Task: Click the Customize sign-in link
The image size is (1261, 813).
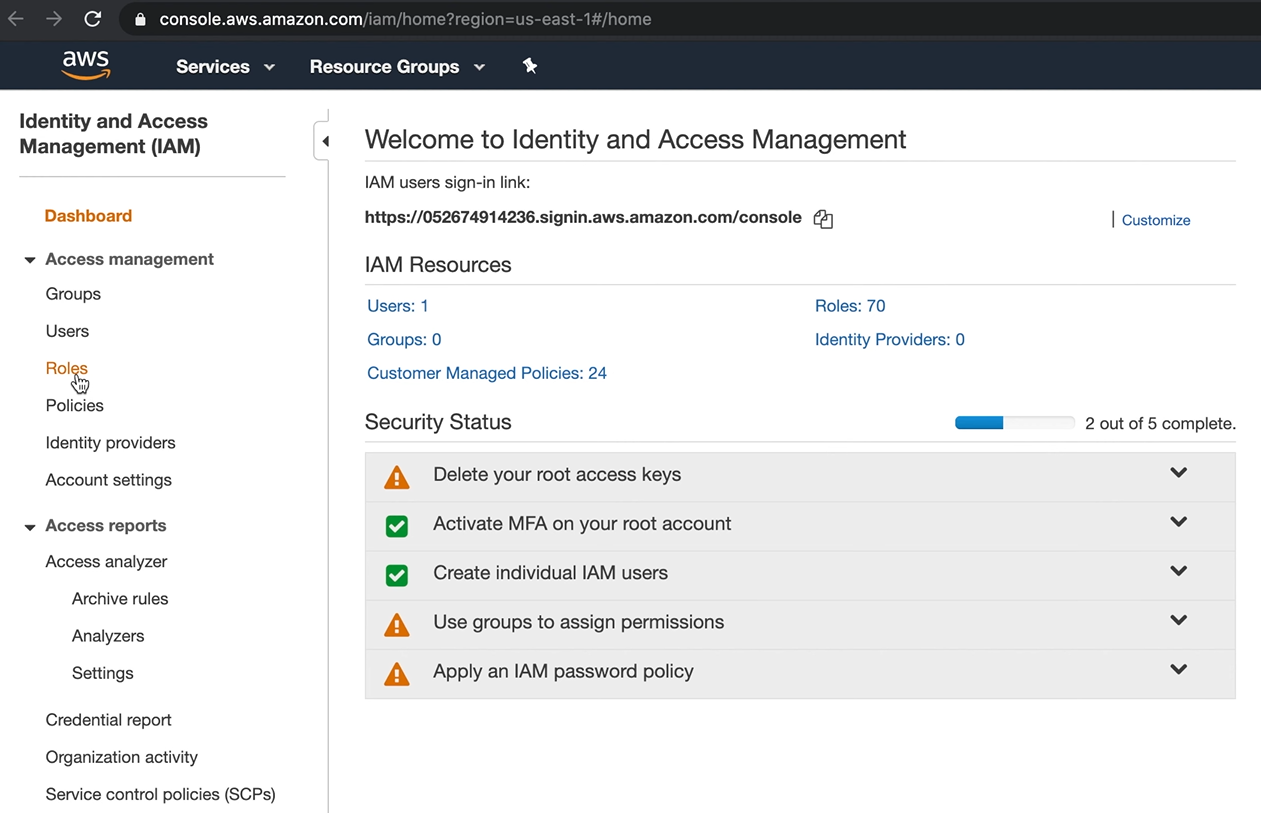Action: (x=1155, y=220)
